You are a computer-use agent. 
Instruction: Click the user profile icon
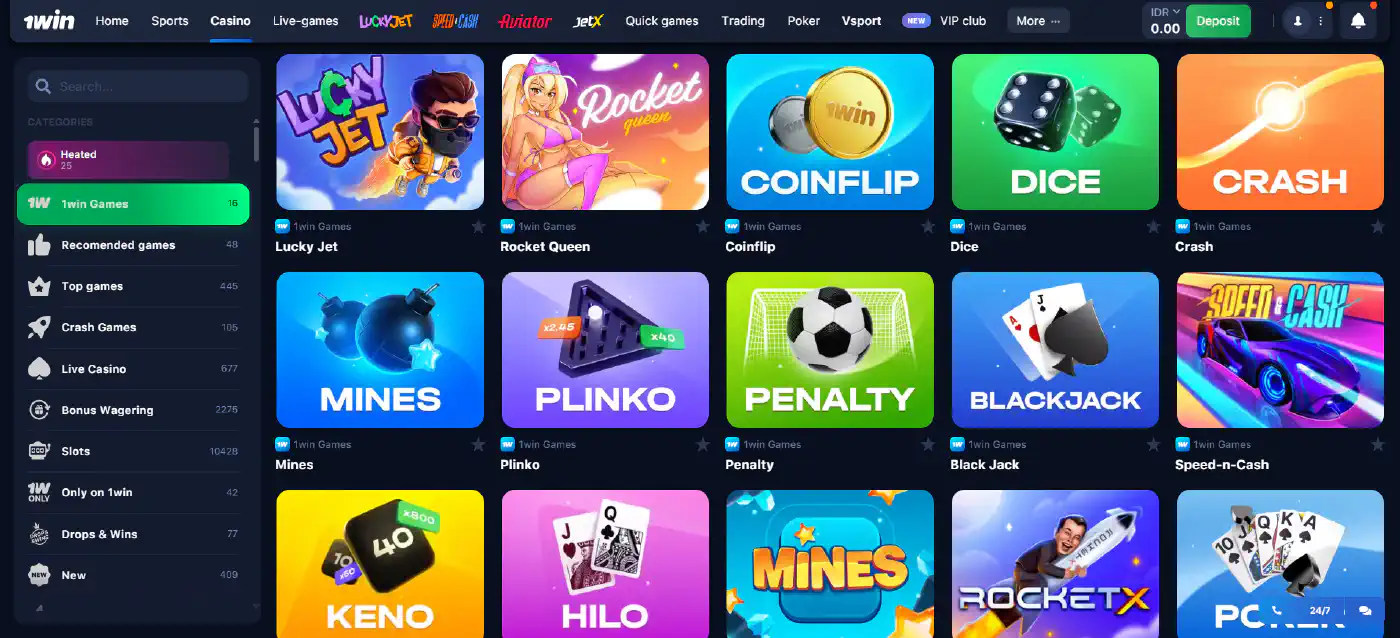coord(1298,21)
